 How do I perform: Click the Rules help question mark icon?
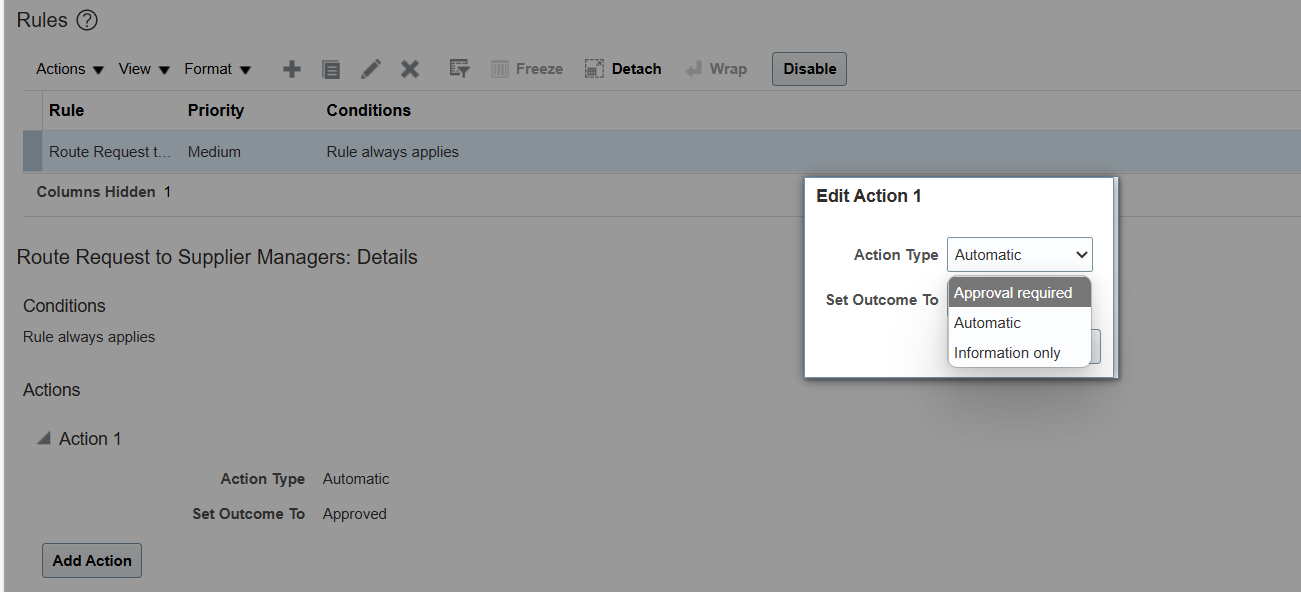(x=87, y=20)
